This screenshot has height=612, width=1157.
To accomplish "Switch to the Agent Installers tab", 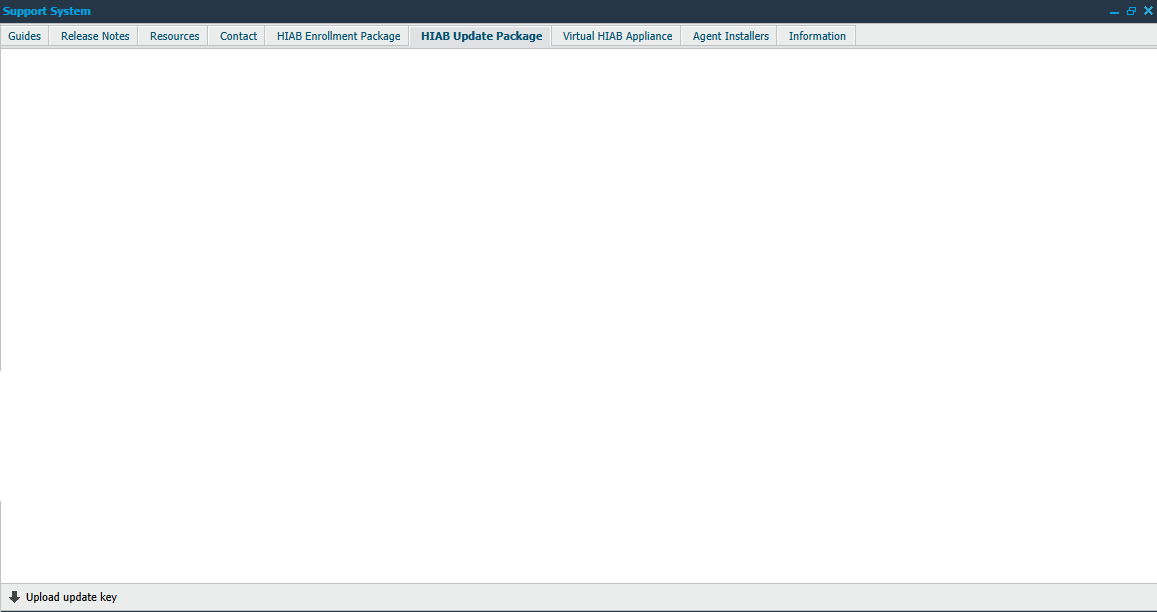I will click(730, 35).
